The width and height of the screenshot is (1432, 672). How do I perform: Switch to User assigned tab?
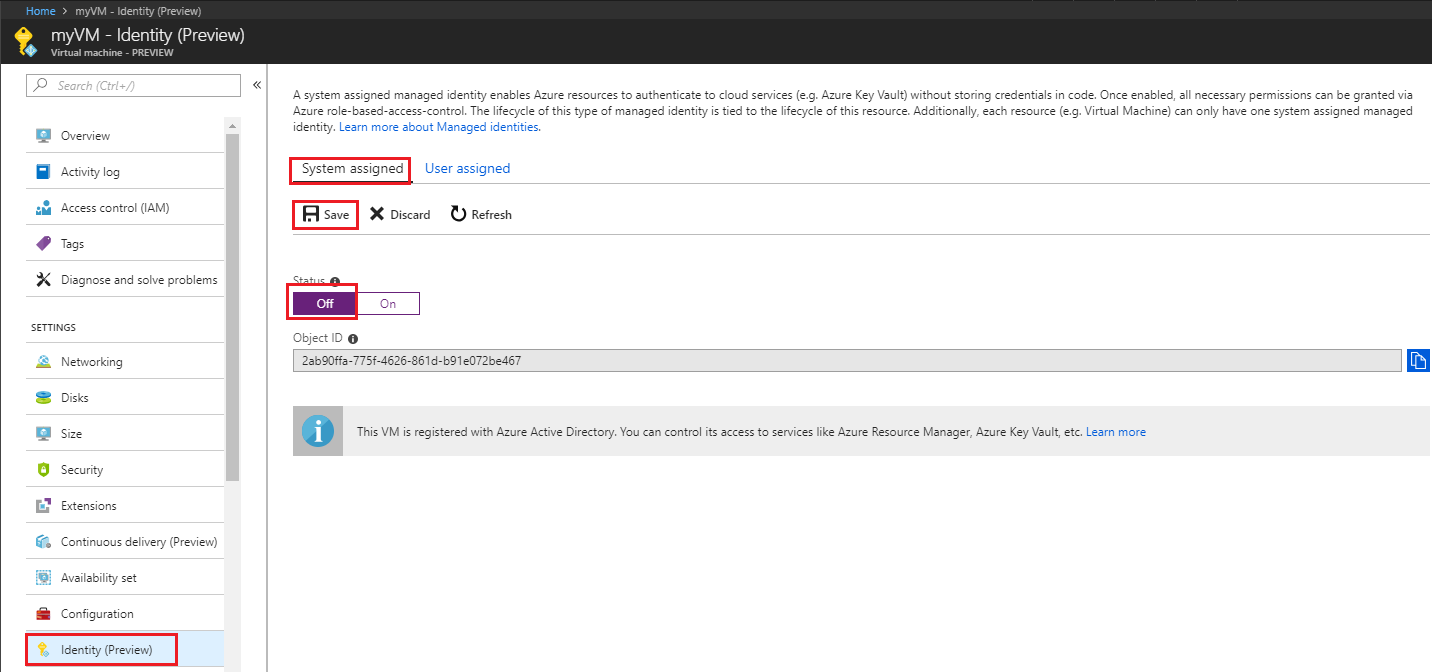point(467,168)
